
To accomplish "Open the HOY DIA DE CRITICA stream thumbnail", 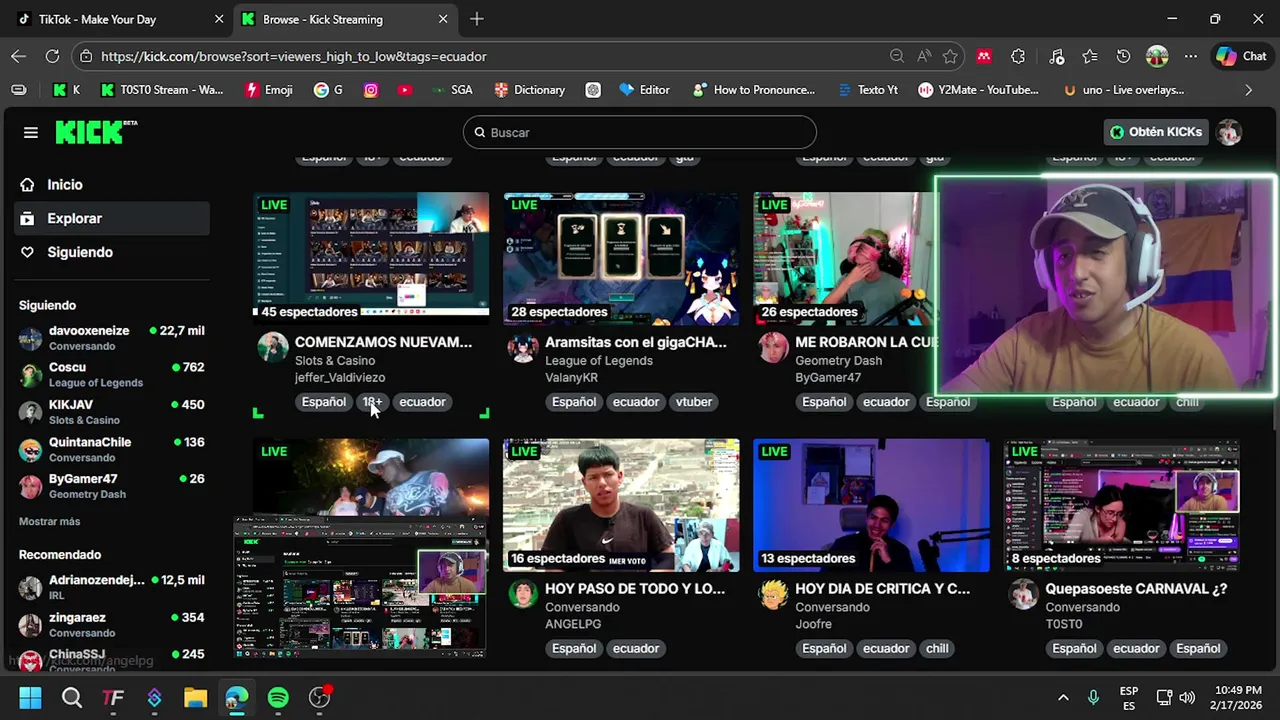I will coord(871,505).
